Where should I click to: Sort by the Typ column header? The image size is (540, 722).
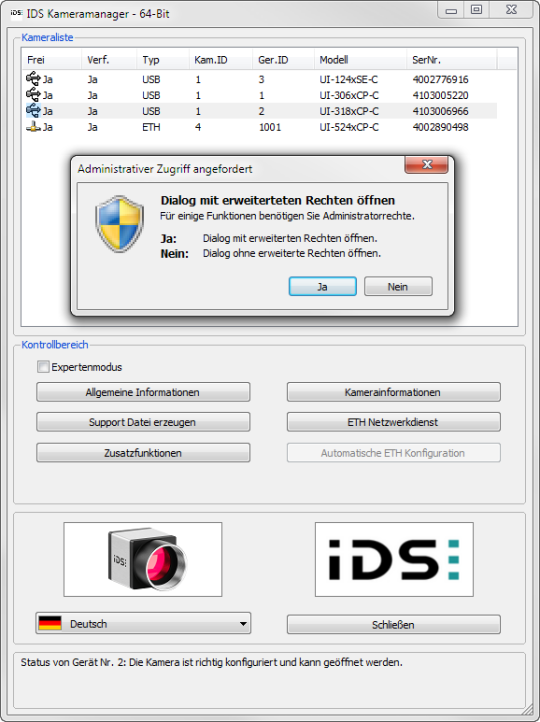coord(163,60)
